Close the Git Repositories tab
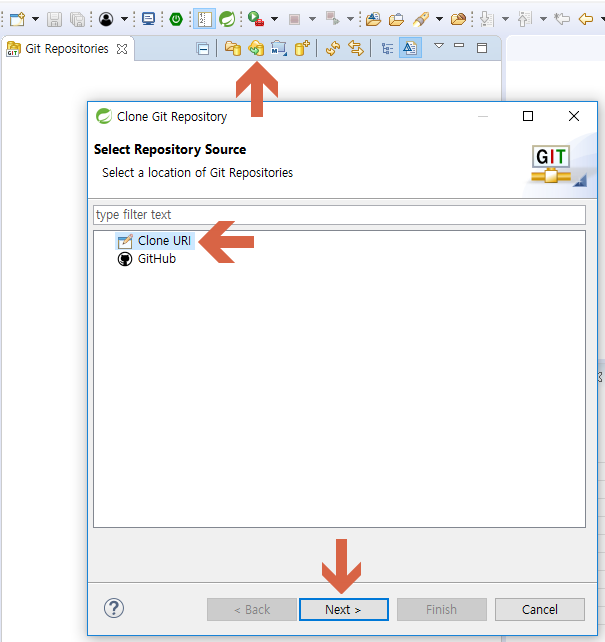The width and height of the screenshot is (605, 642). pyautogui.click(x=122, y=49)
